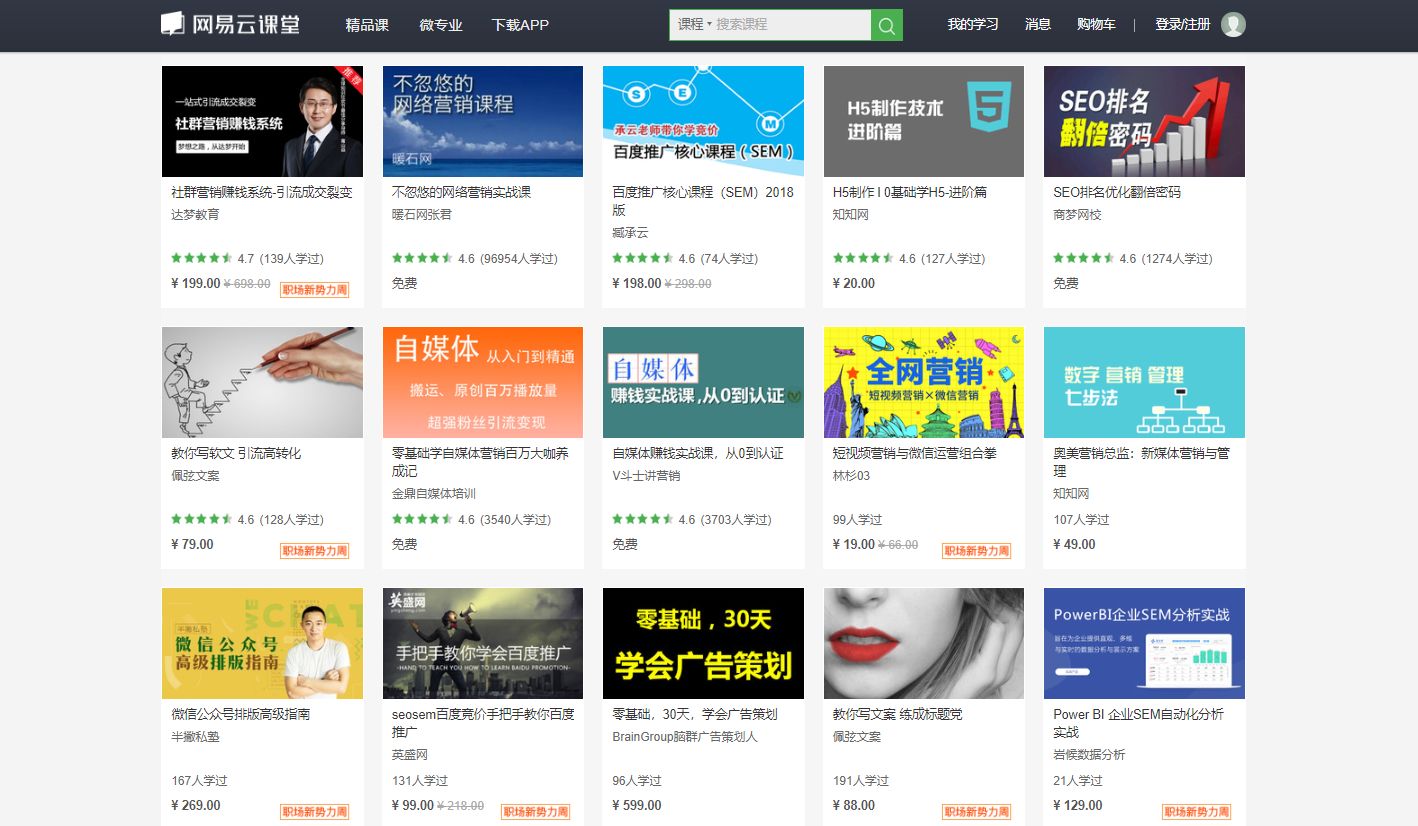1418x826 pixels.
Task: Open thumbnail of SEO排名翻倍密码
Action: pyautogui.click(x=1144, y=121)
